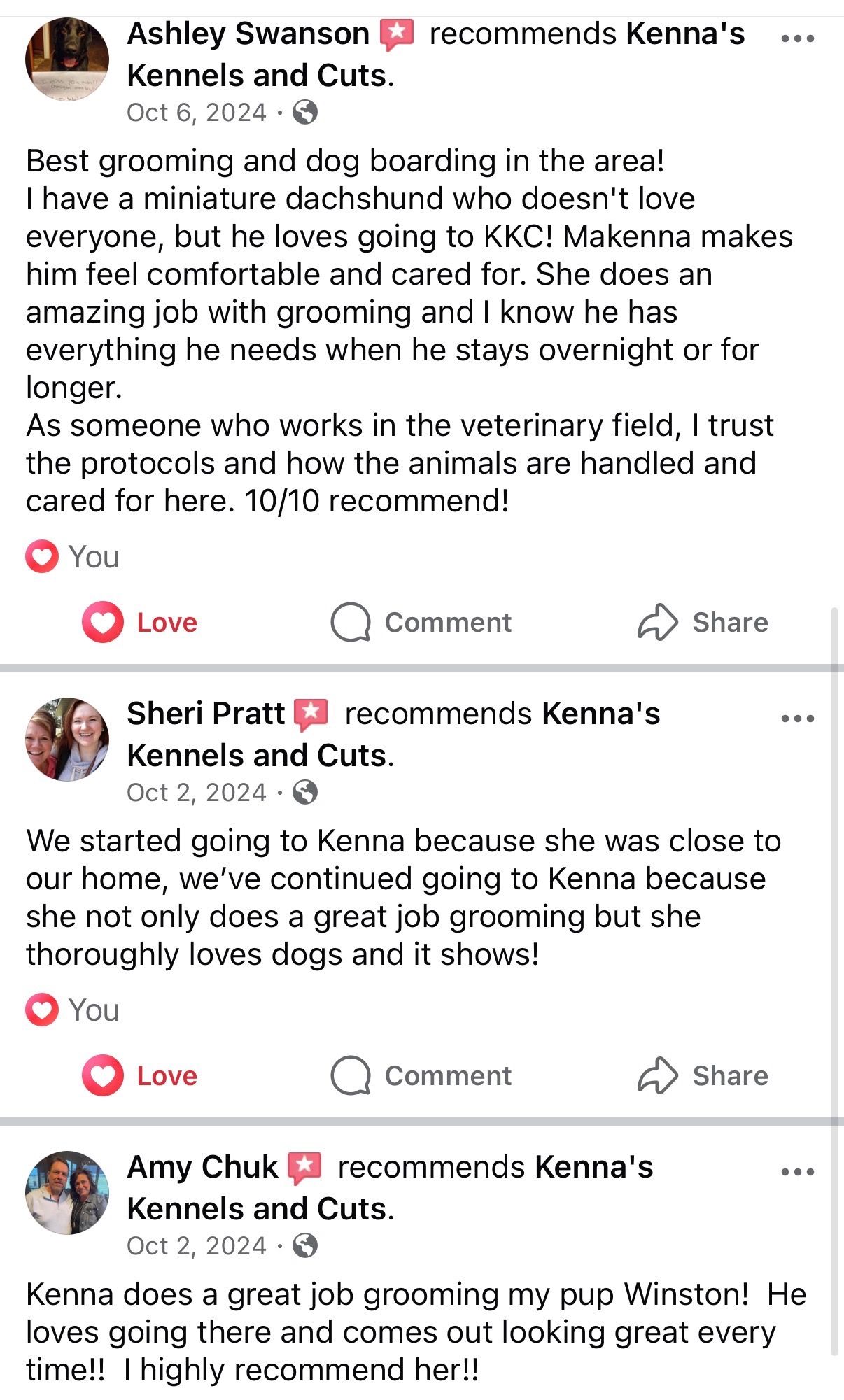The height and width of the screenshot is (1400, 844).
Task: Open options menu on Ashley Swanson's review
Action: pyautogui.click(x=797, y=38)
